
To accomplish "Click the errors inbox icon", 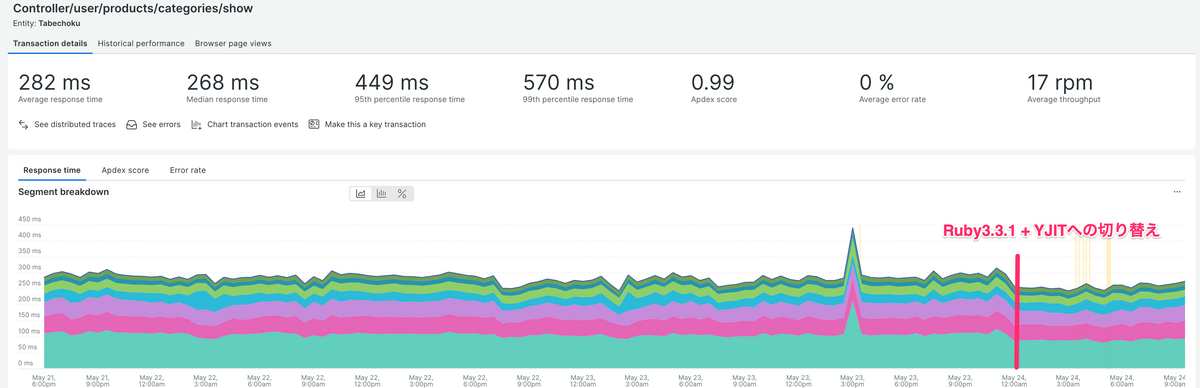I will point(131,125).
